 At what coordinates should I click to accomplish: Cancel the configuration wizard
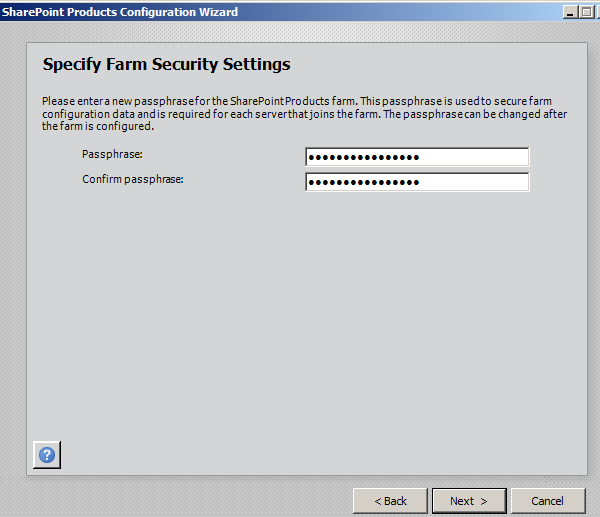pyautogui.click(x=547, y=500)
